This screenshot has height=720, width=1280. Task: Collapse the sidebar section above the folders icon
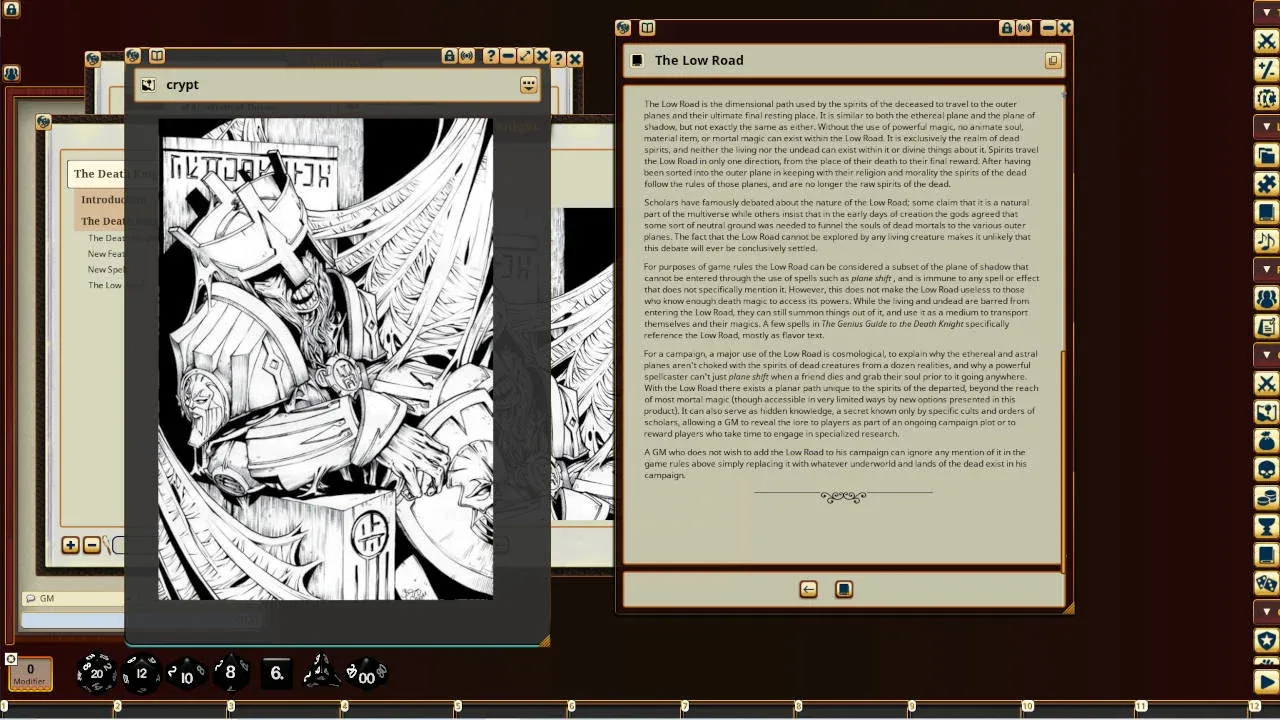click(1267, 127)
